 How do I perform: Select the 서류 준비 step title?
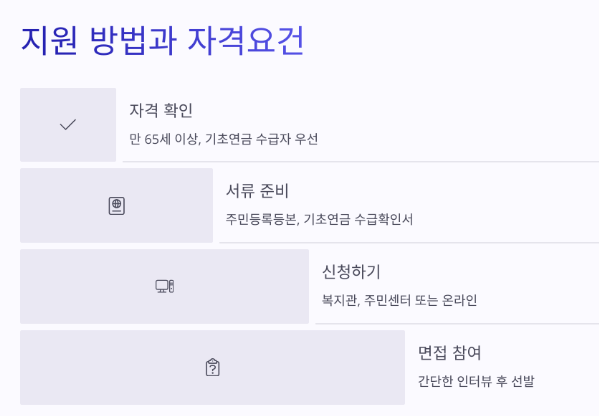coord(257,191)
